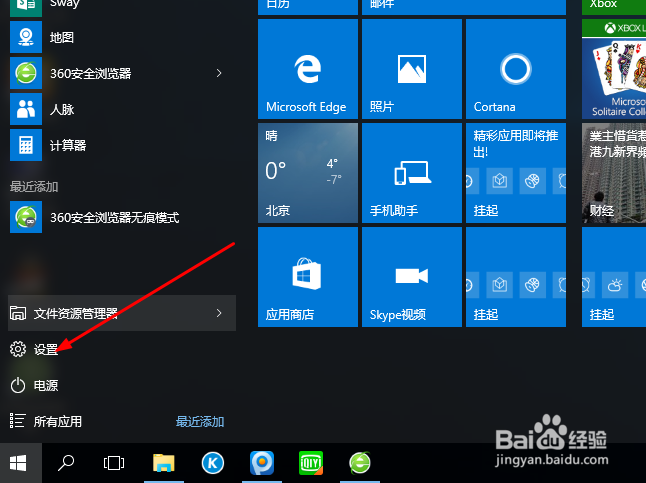Open the 财经 Money news tile
Screen dimensions: 646x483
[614, 173]
